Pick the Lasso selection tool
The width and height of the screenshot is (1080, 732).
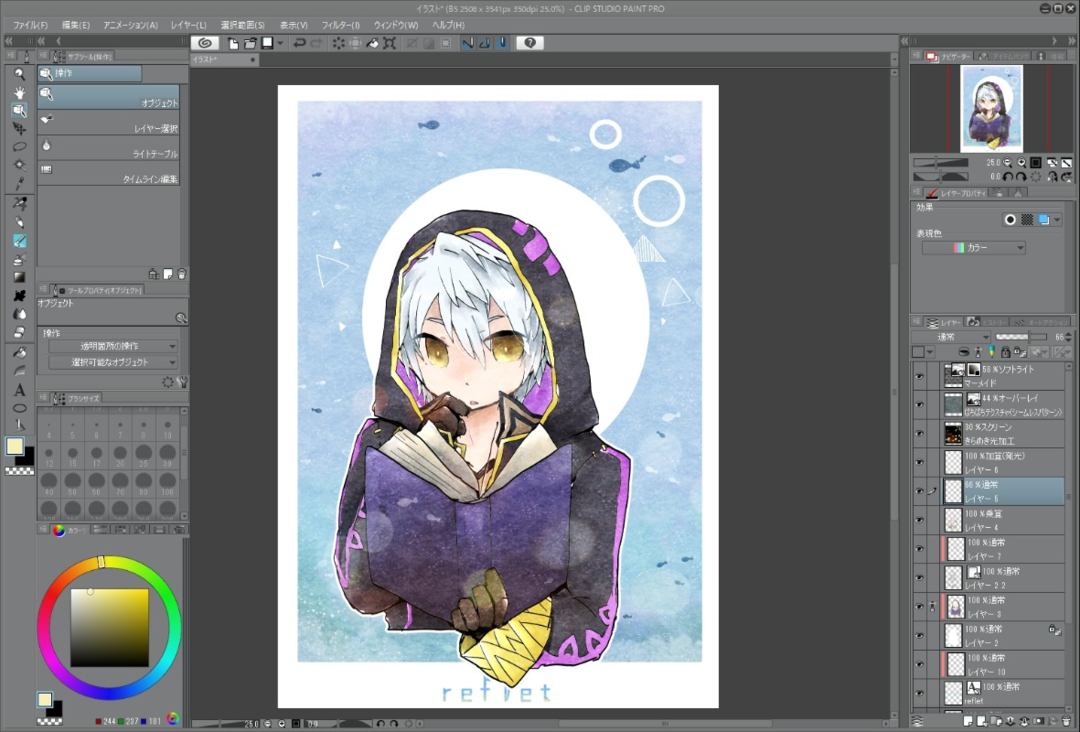tap(19, 147)
